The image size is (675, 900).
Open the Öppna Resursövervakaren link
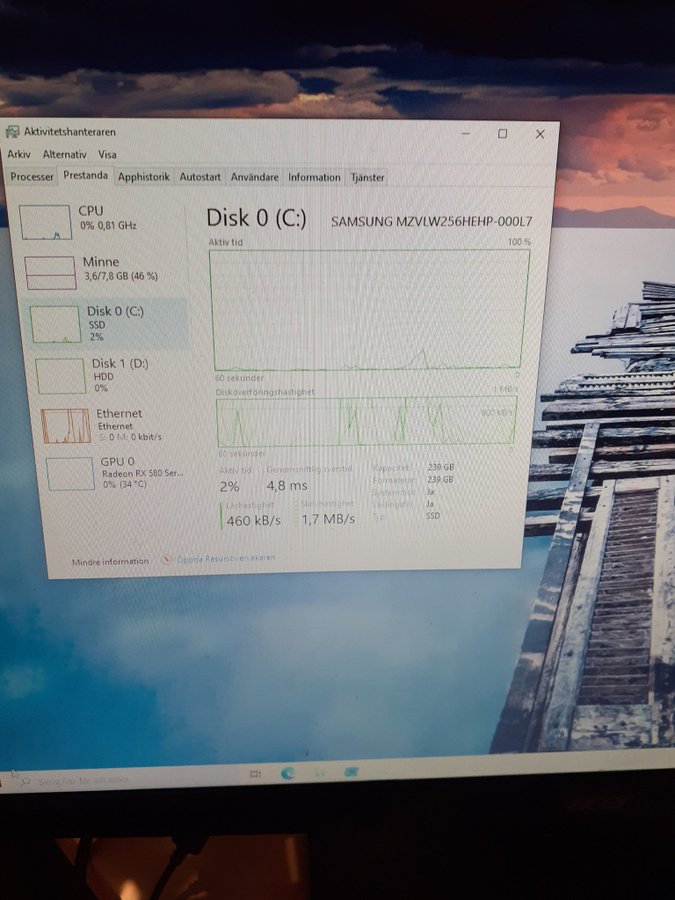point(225,558)
